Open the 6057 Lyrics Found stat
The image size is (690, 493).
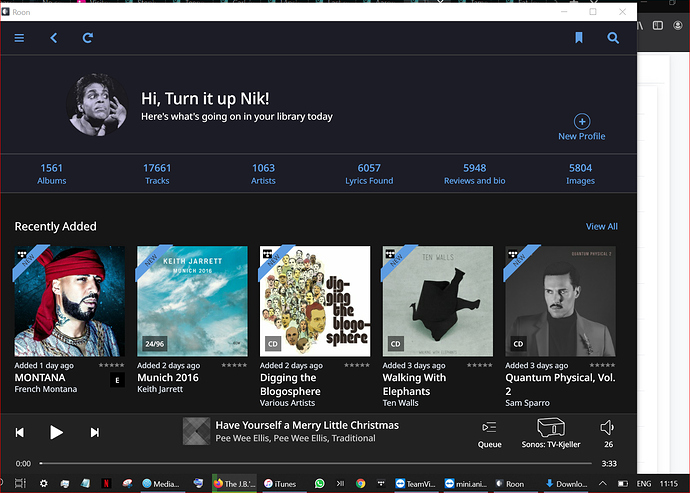pyautogui.click(x=369, y=174)
